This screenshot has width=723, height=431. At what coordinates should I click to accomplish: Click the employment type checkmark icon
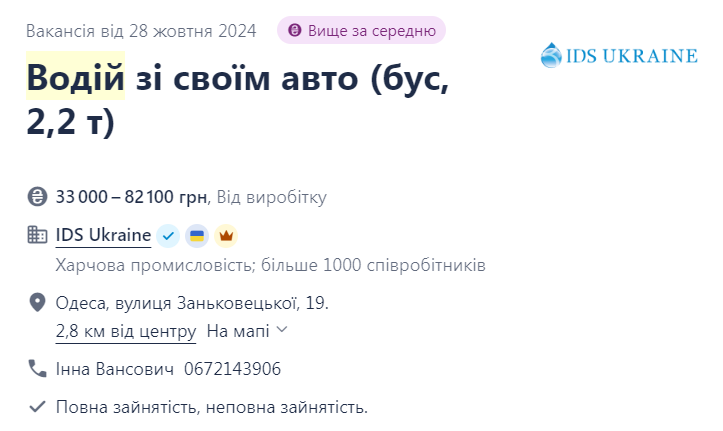pyautogui.click(x=37, y=407)
